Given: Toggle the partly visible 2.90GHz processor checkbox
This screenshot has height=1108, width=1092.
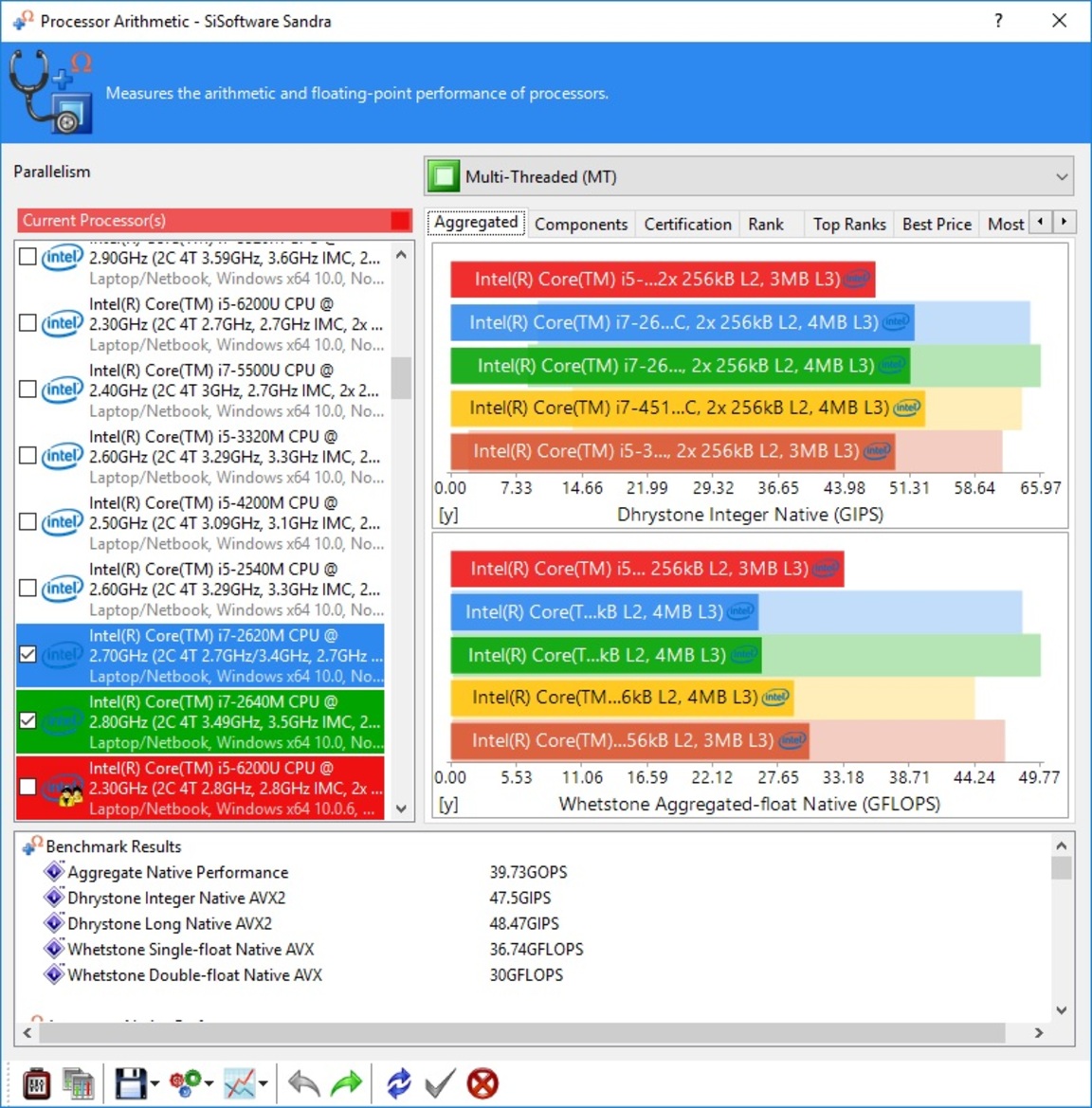Looking at the screenshot, I should (x=27, y=257).
